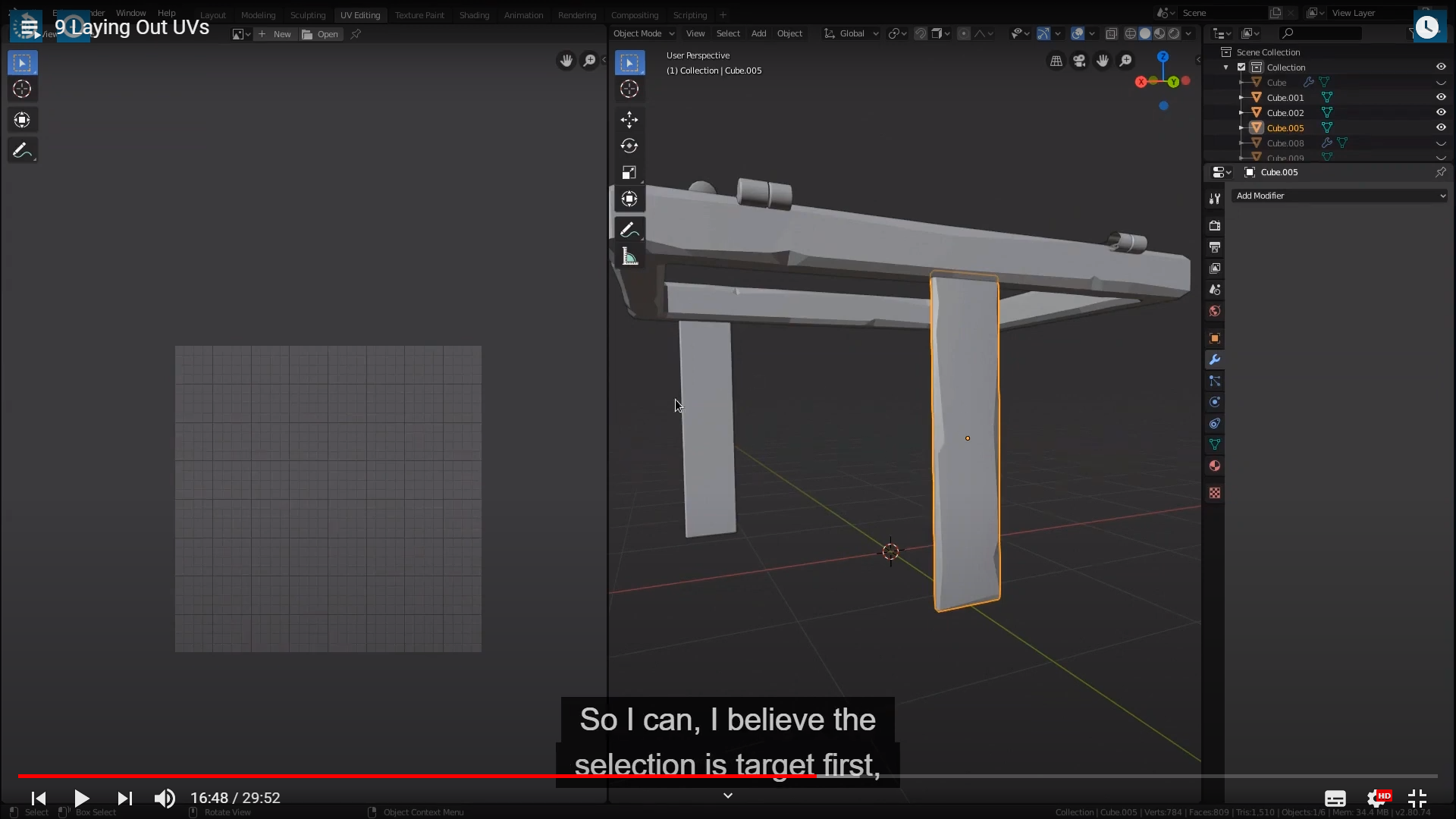Open the Object Data properties tab
This screenshot has height=819, width=1456.
(1215, 445)
